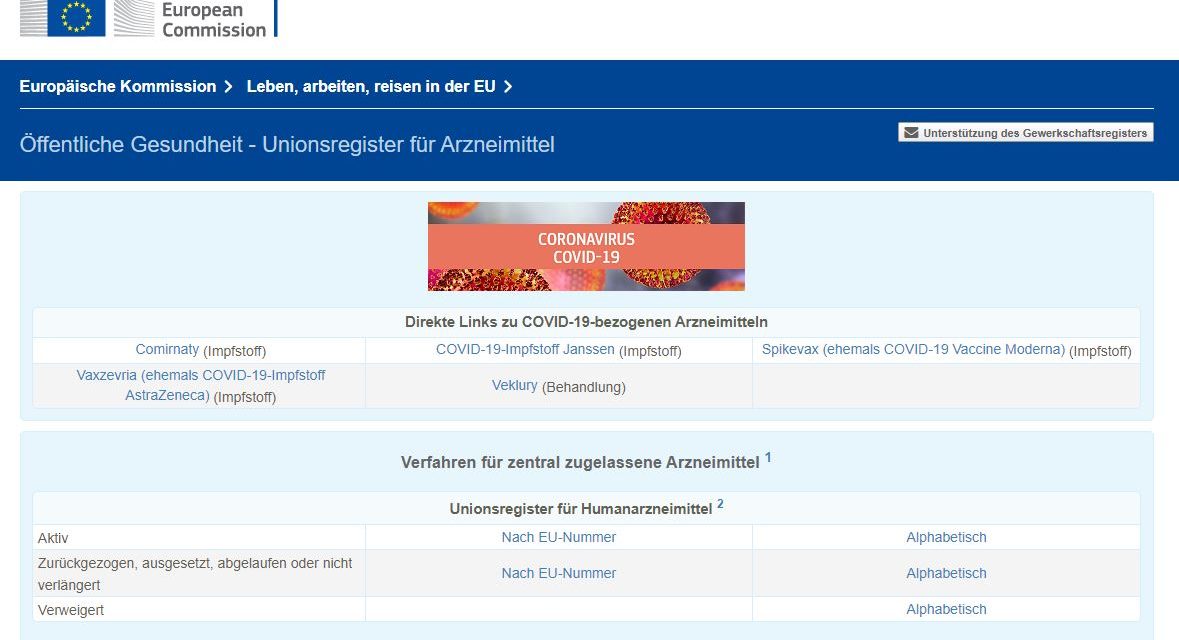The image size is (1179, 640).
Task: Go to Europäische Kommission breadcrumb
Action: (118, 86)
